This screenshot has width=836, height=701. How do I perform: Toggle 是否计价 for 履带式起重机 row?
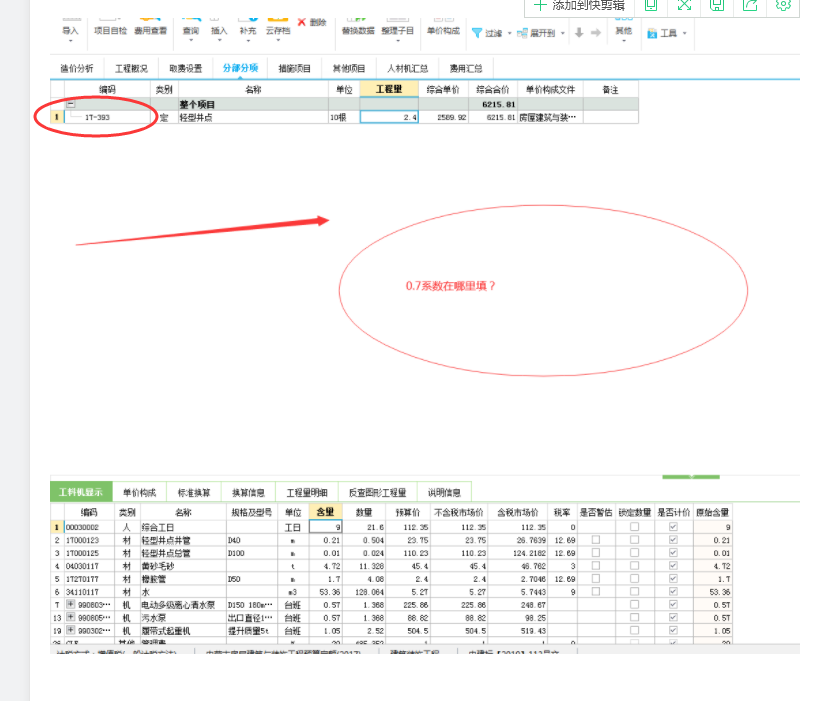673,630
